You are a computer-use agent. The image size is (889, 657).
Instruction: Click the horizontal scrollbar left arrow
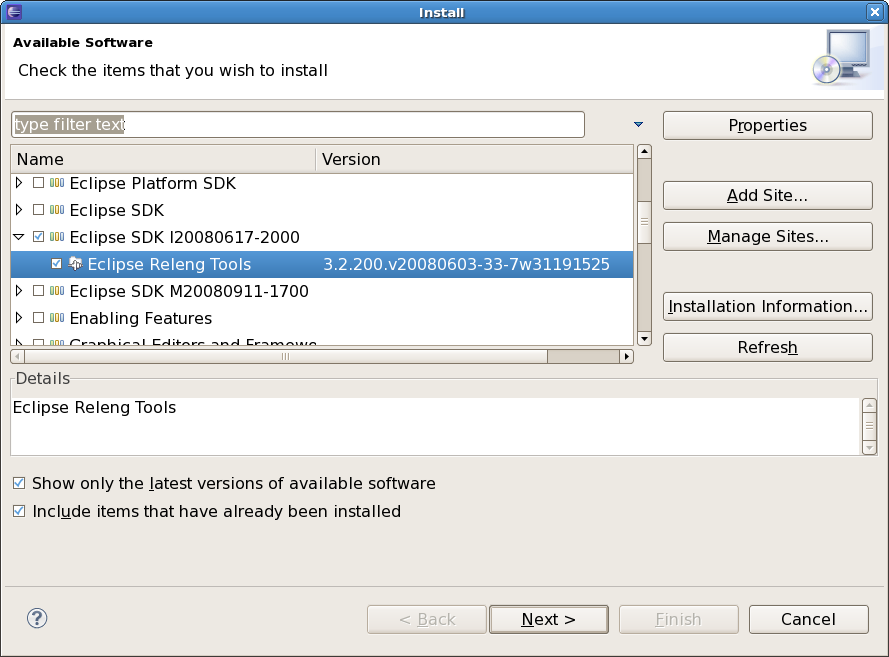pyautogui.click(x=17, y=357)
